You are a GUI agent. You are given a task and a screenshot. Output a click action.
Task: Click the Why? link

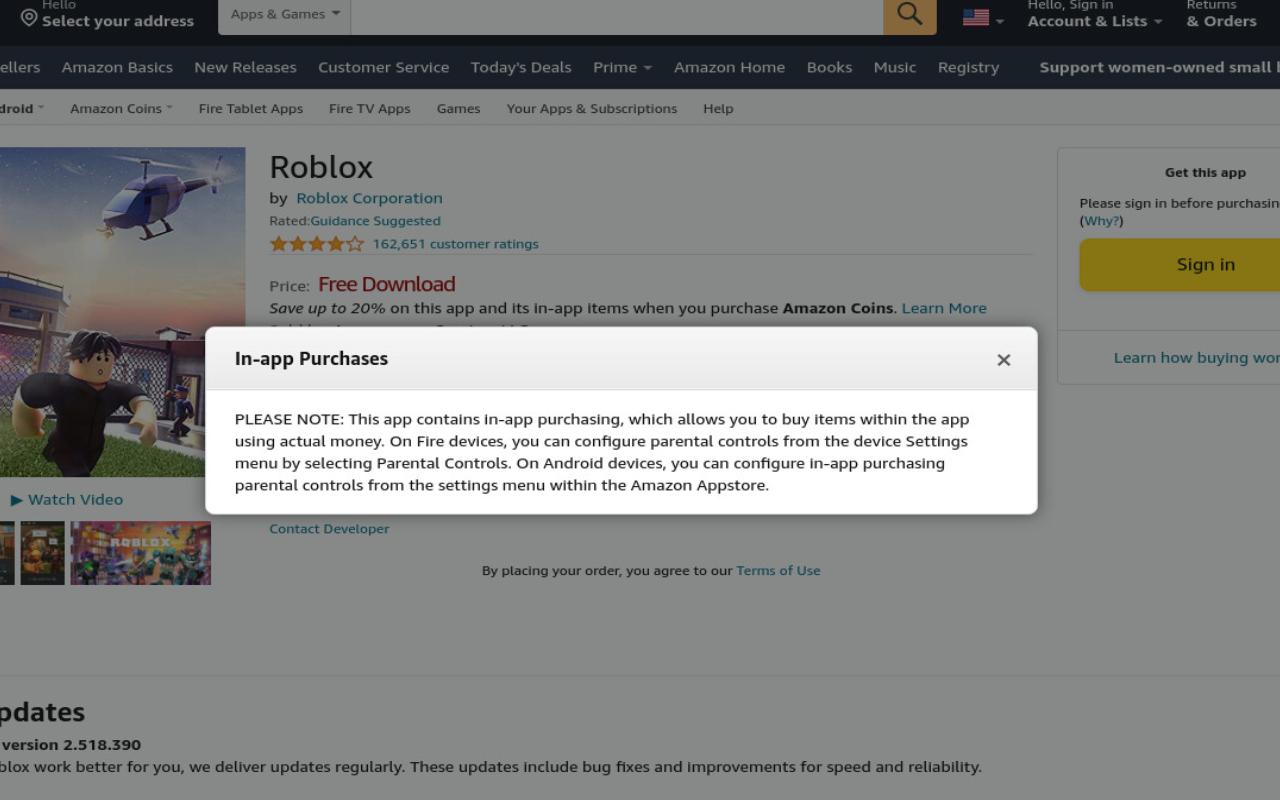pos(1101,221)
